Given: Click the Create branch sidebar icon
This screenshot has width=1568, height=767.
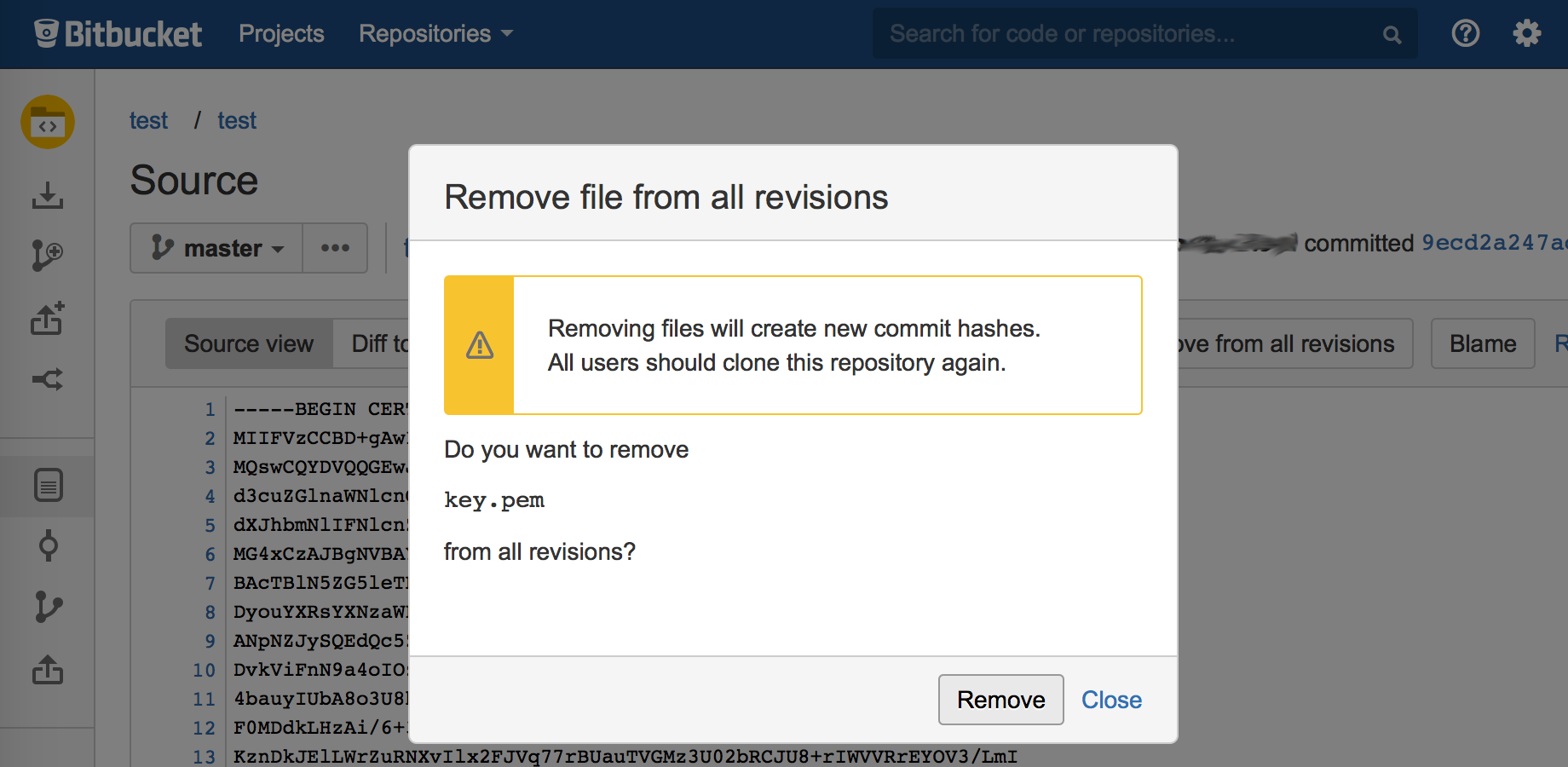Looking at the screenshot, I should point(48,256).
